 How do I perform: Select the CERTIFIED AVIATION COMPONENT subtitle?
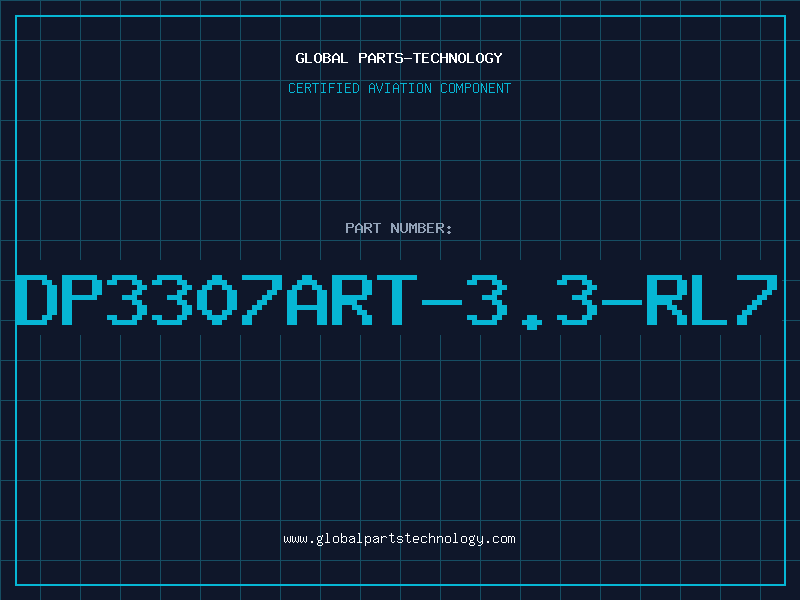click(x=399, y=88)
